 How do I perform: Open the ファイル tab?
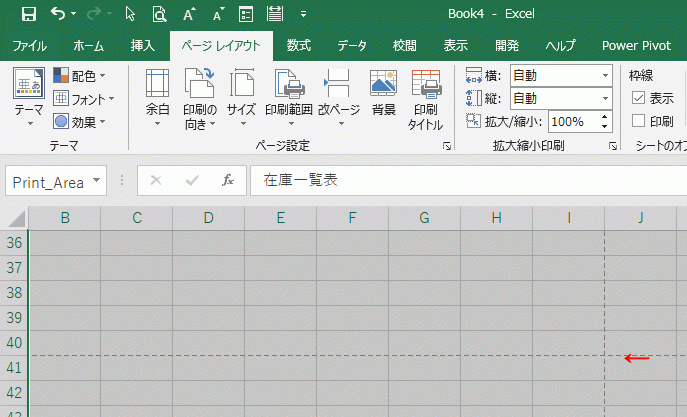(29, 46)
